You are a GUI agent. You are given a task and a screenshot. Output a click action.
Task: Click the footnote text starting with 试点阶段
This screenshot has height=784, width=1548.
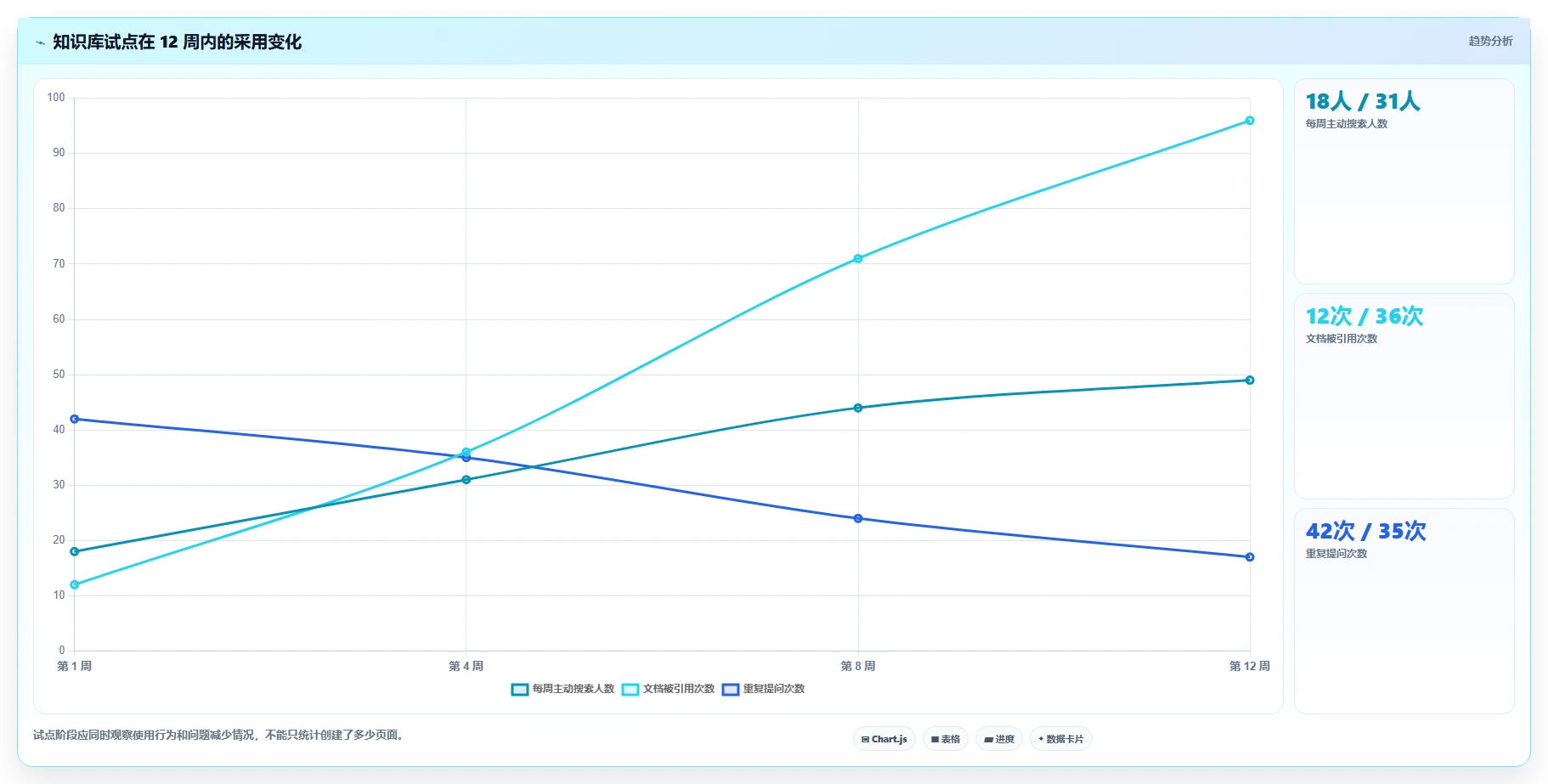[x=220, y=735]
